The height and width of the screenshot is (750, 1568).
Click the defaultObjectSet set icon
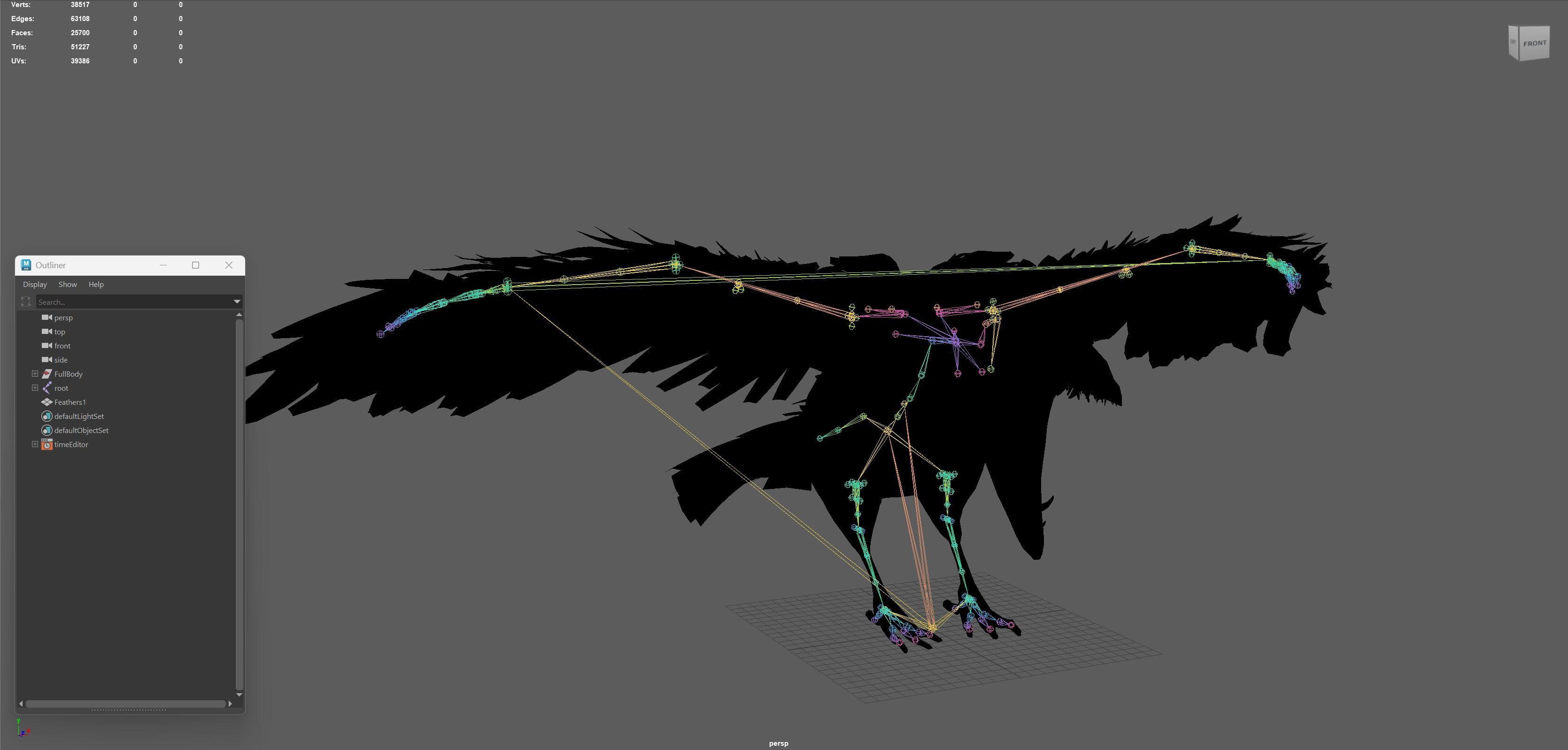point(46,430)
